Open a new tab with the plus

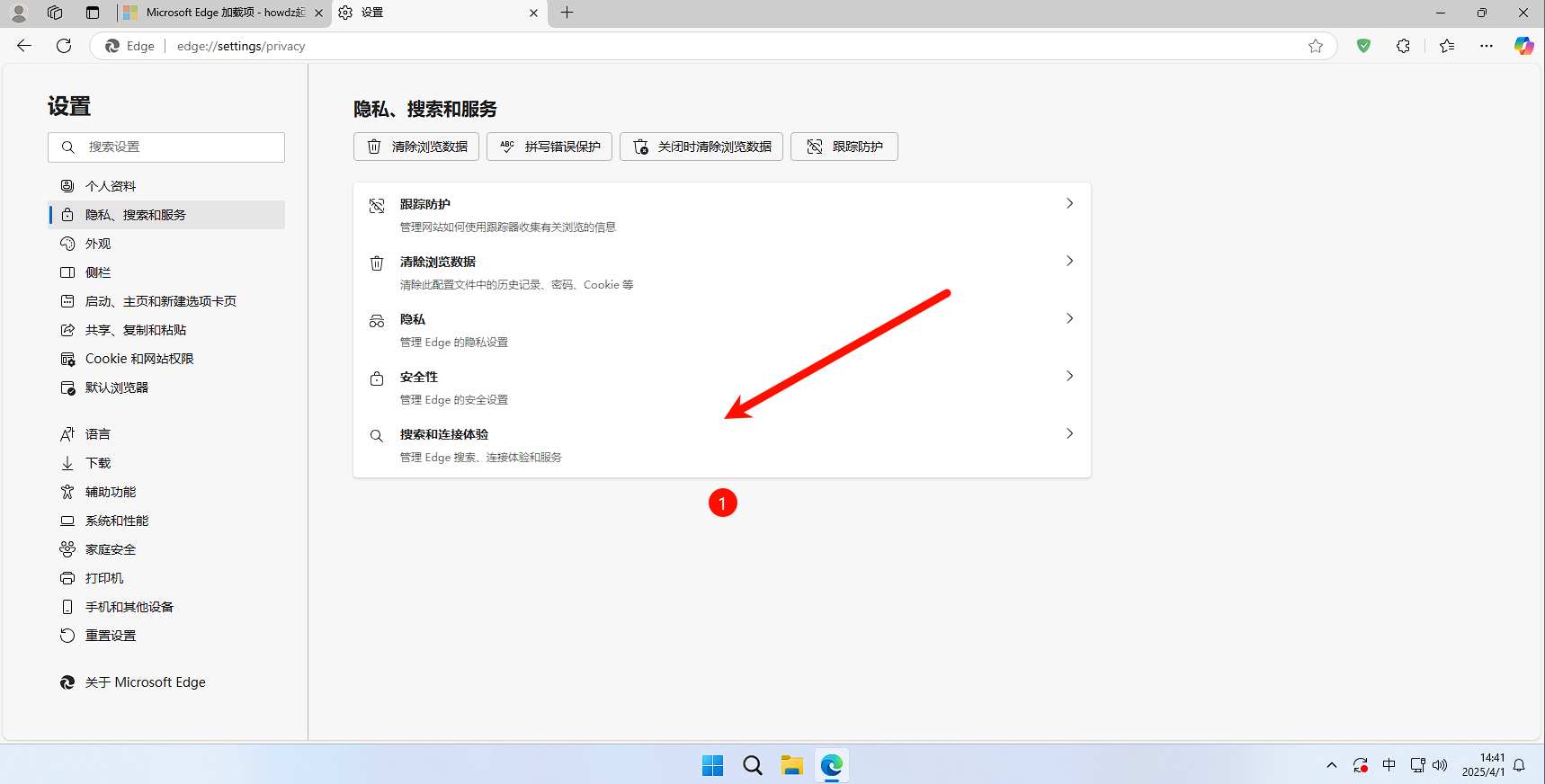coord(567,13)
